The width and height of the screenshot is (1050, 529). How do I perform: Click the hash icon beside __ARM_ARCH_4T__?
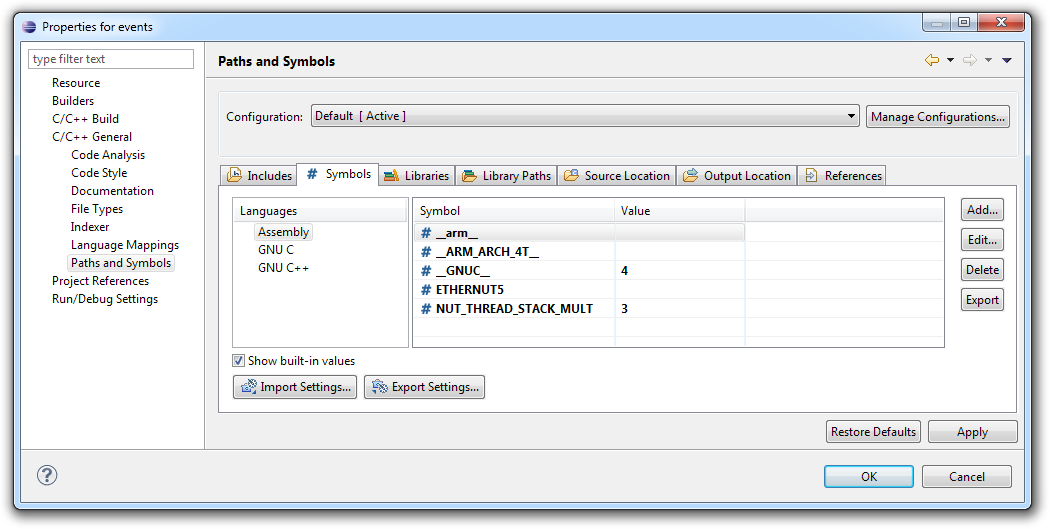pos(426,252)
